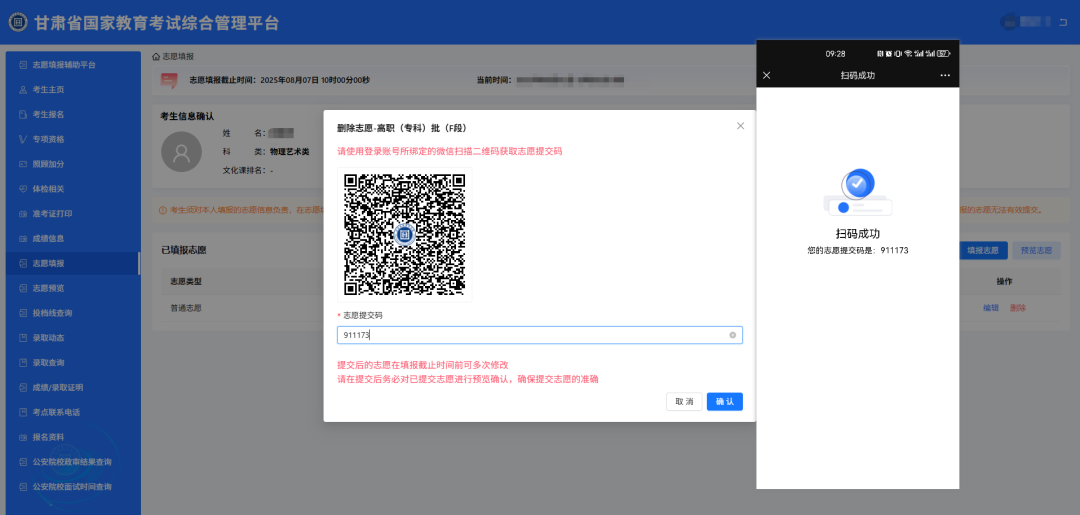This screenshot has height=515, width=1080.
Task: Click the 专项资格 sidebar icon
Action: [23, 139]
